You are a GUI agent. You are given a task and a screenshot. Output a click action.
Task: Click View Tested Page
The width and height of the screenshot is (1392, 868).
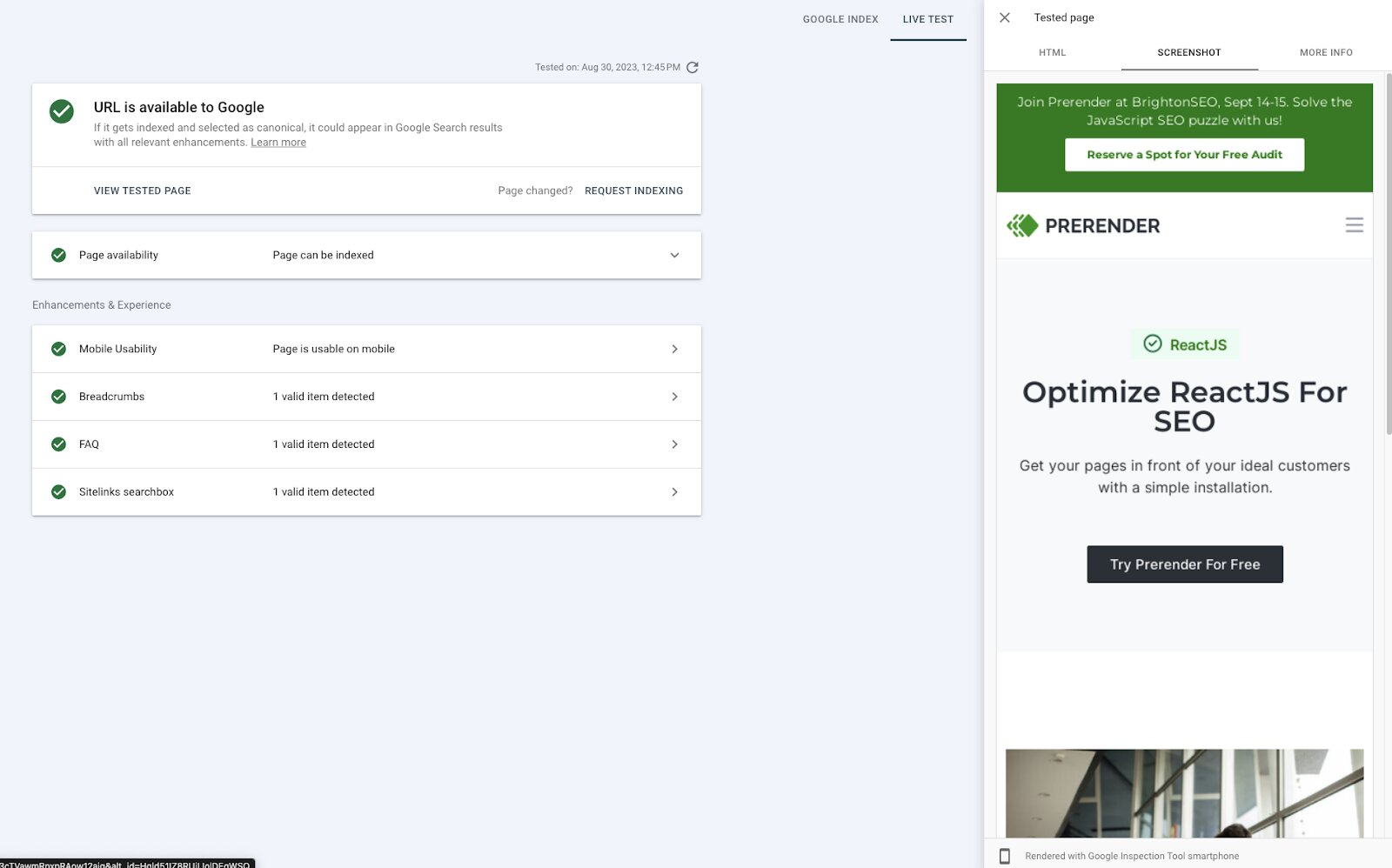tap(143, 190)
